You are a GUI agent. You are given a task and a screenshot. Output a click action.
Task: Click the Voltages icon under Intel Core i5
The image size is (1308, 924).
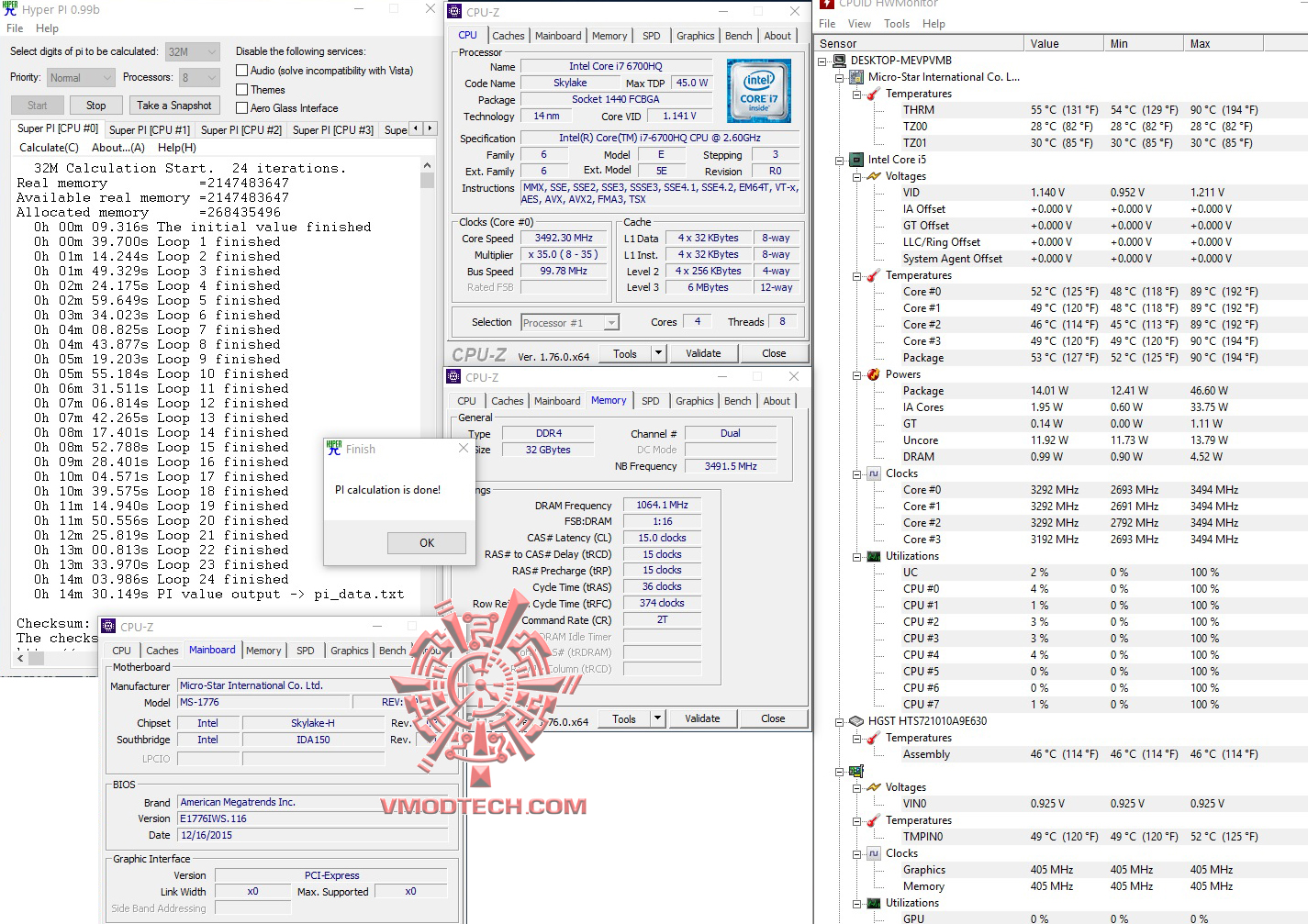coord(874,176)
